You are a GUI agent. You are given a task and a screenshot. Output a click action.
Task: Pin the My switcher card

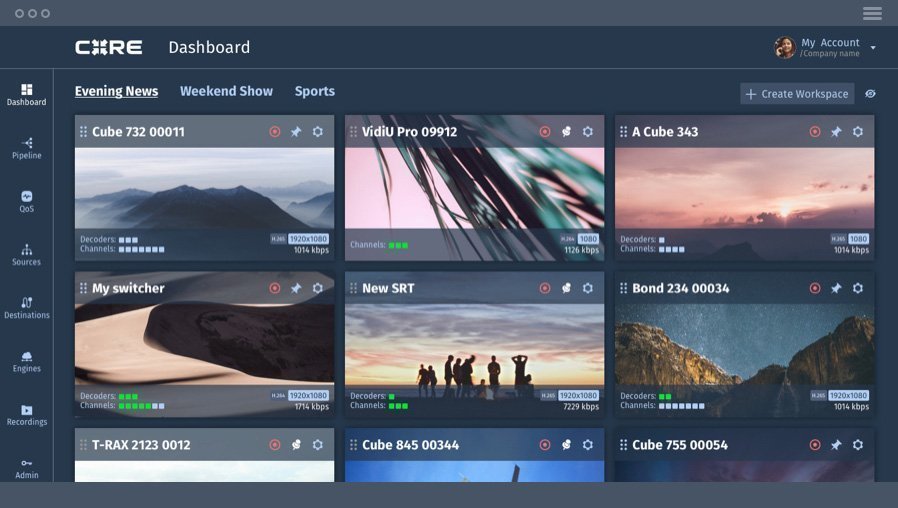(x=296, y=288)
